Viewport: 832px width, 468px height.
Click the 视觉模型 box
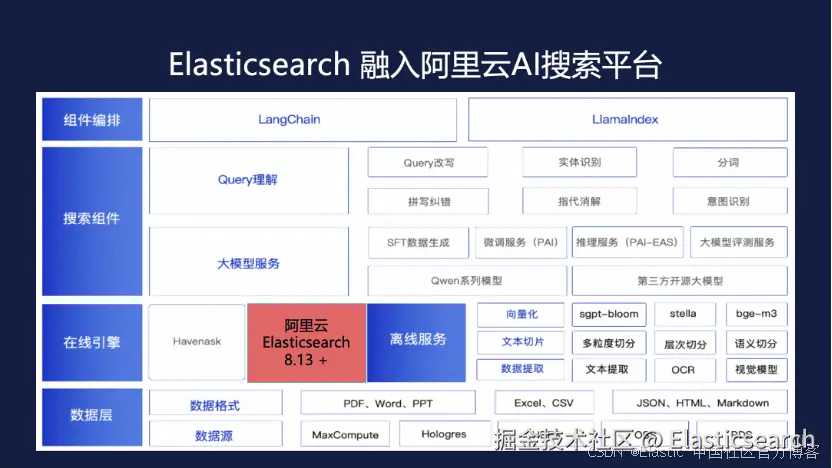(757, 370)
